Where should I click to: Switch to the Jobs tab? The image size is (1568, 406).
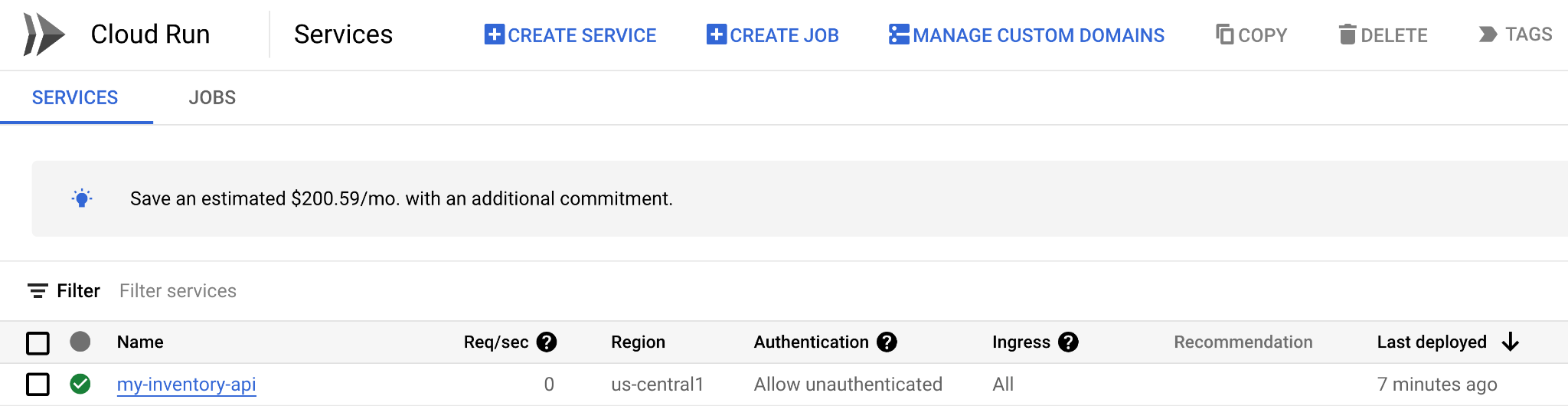[x=212, y=98]
